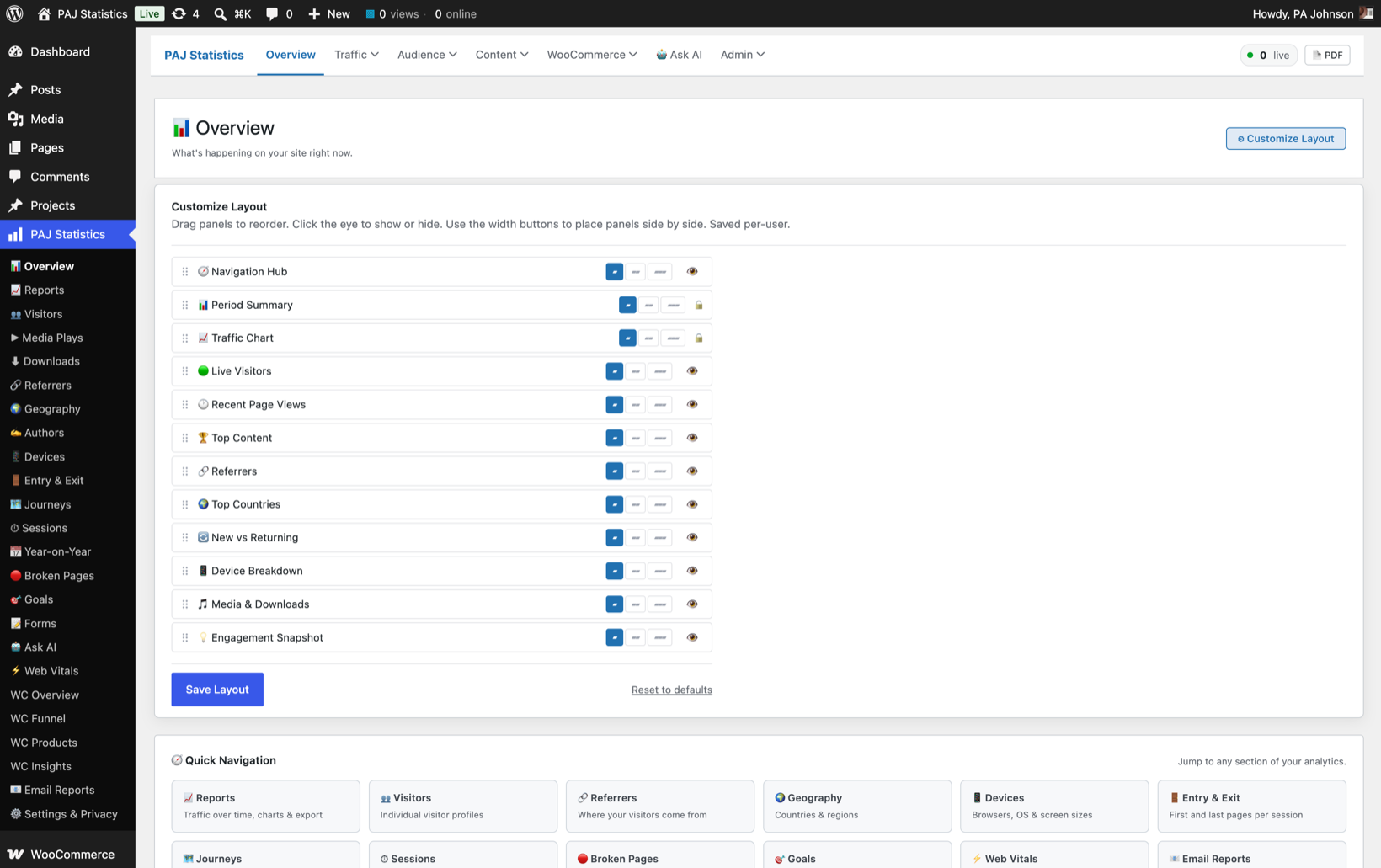The height and width of the screenshot is (868, 1381).
Task: Expand the Admin dropdown menu
Action: click(743, 55)
